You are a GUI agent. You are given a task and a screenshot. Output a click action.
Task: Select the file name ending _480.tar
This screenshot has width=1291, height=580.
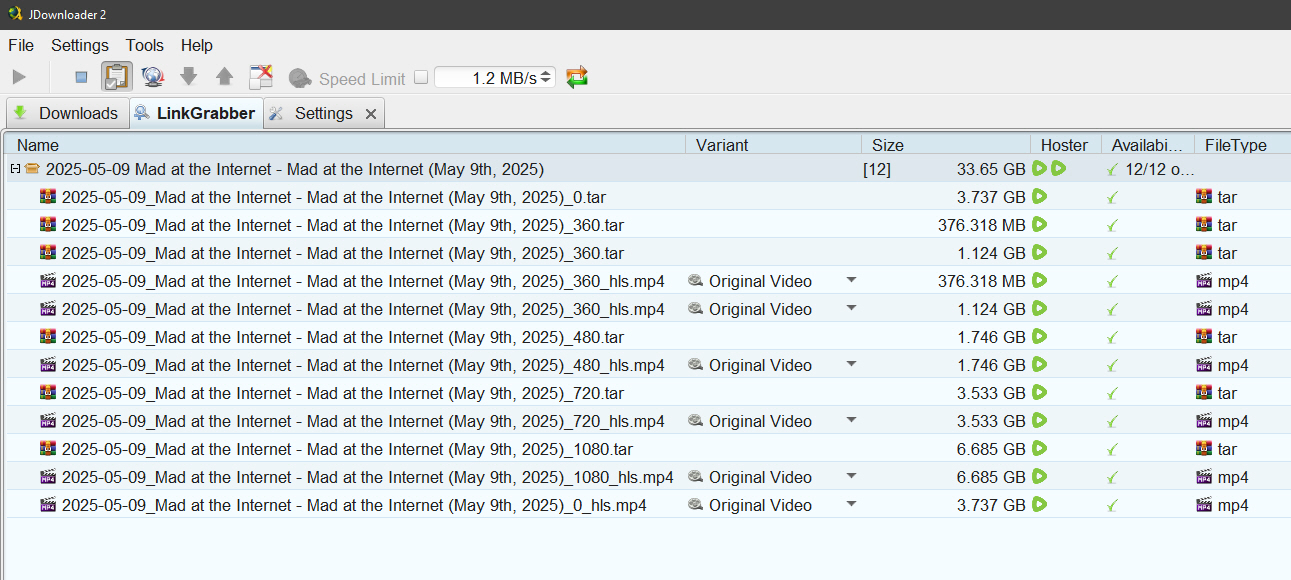(x=343, y=337)
